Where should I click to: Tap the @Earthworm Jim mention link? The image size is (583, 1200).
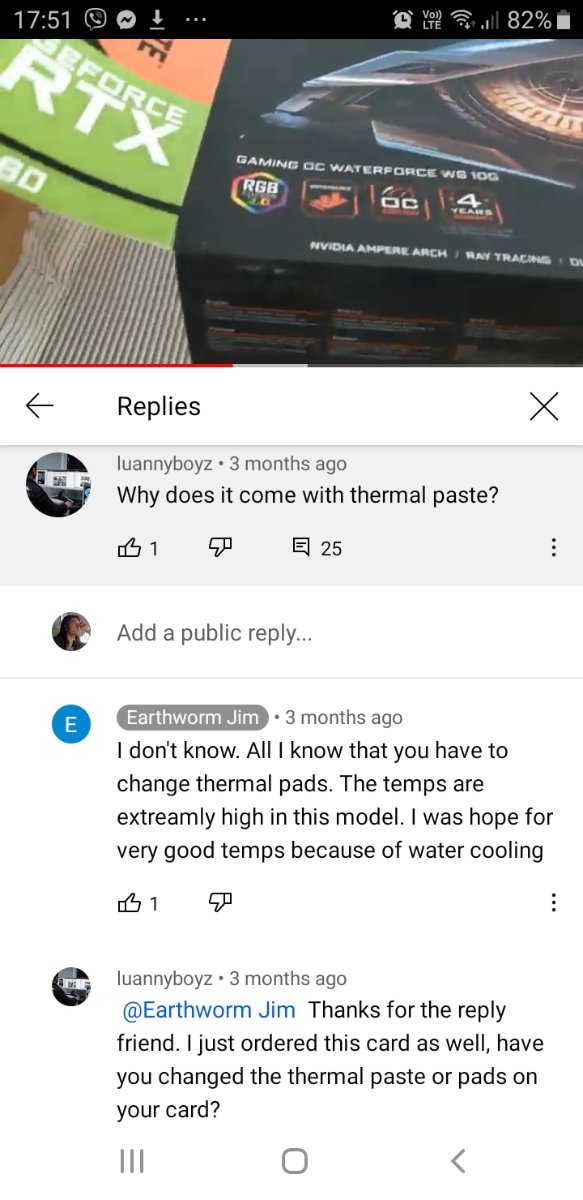[209, 1010]
